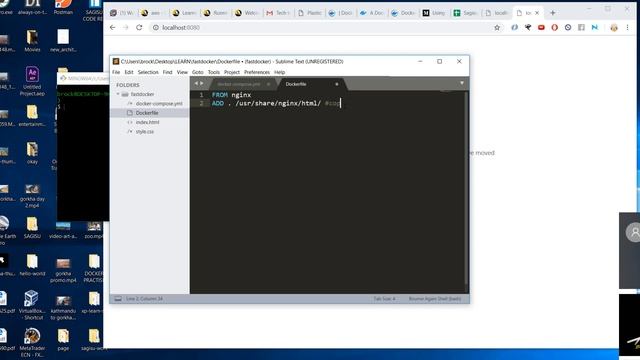Open the tab list dropdown arrow in Sublime

462,83
